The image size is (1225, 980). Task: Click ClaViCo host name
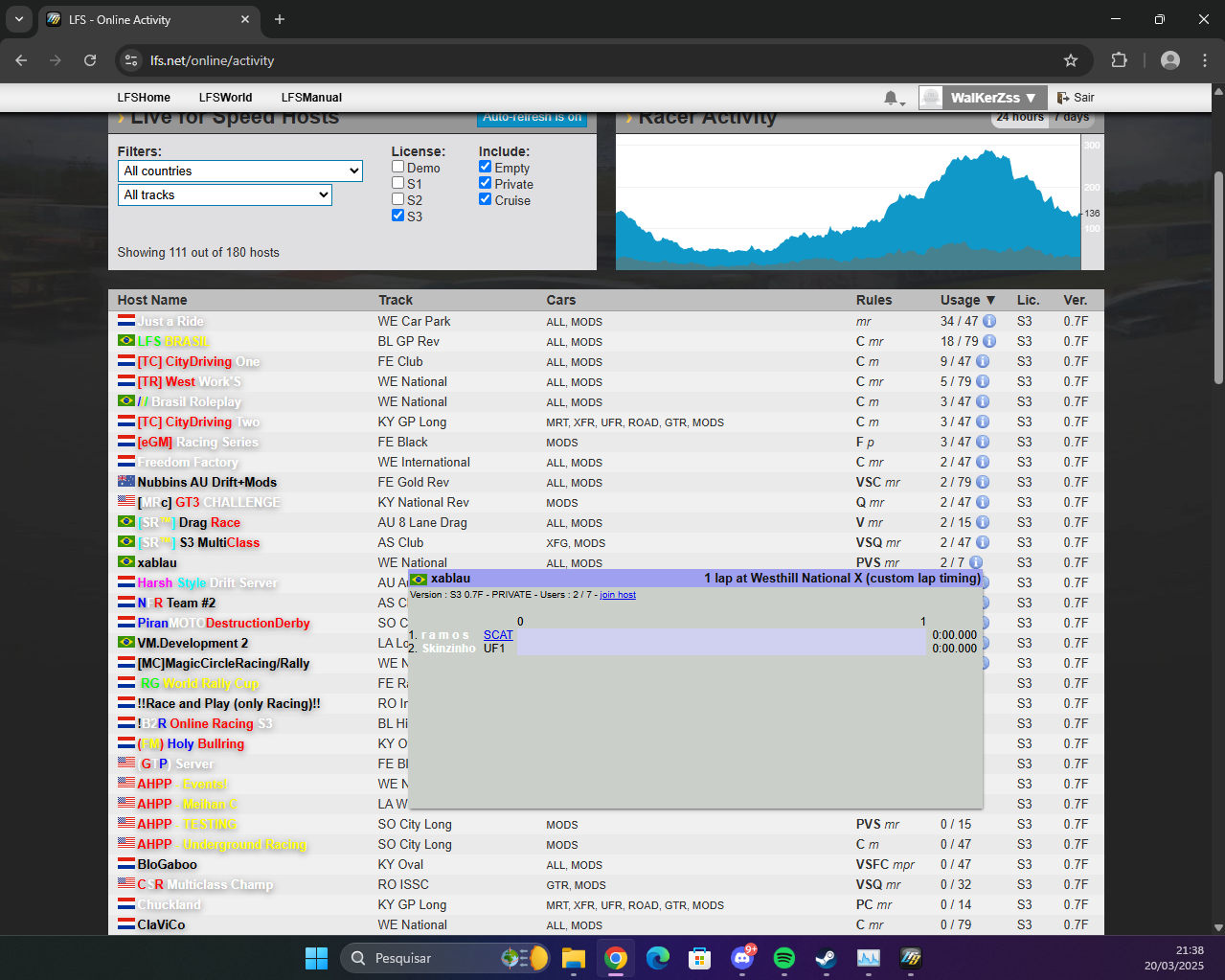tap(161, 925)
